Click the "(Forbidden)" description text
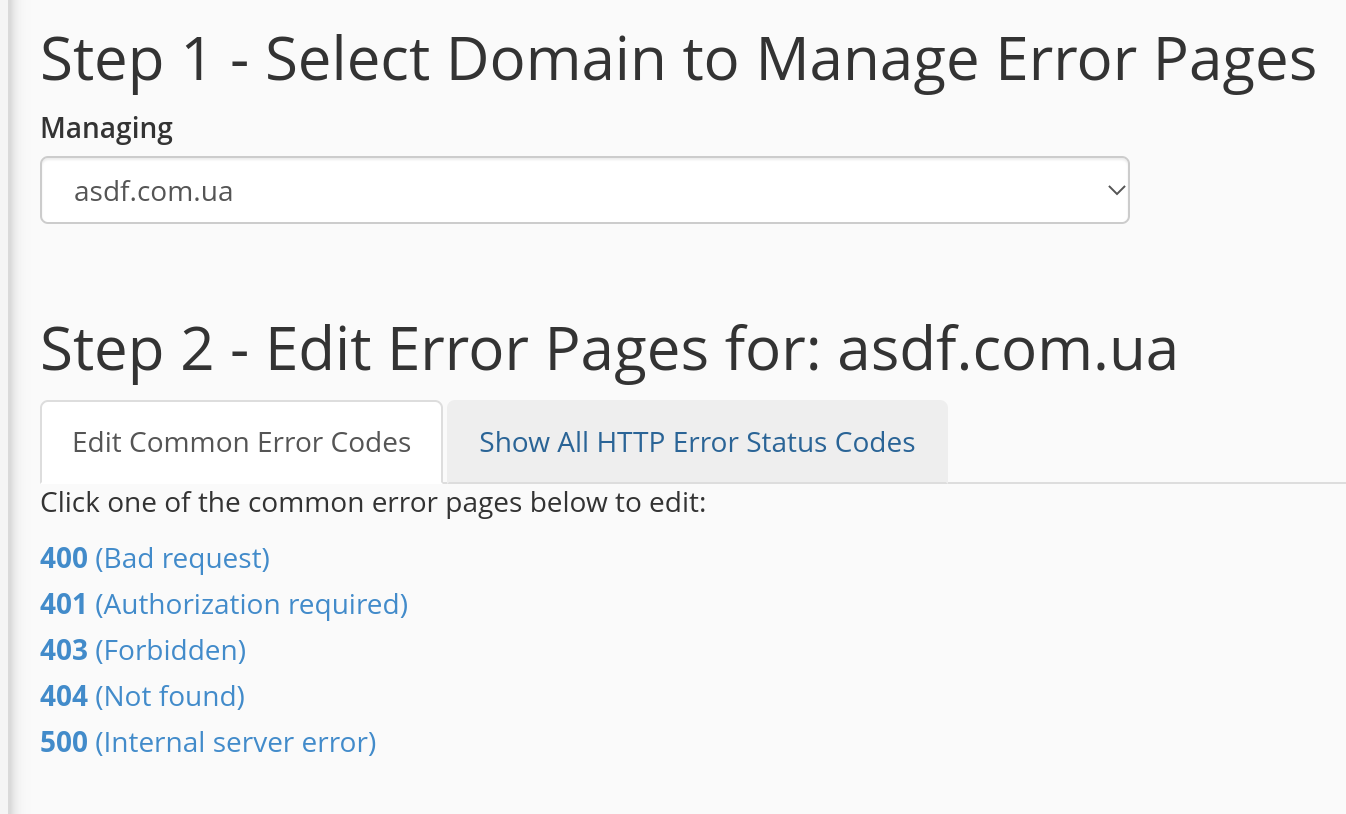This screenshot has width=1346, height=814. coord(171,650)
